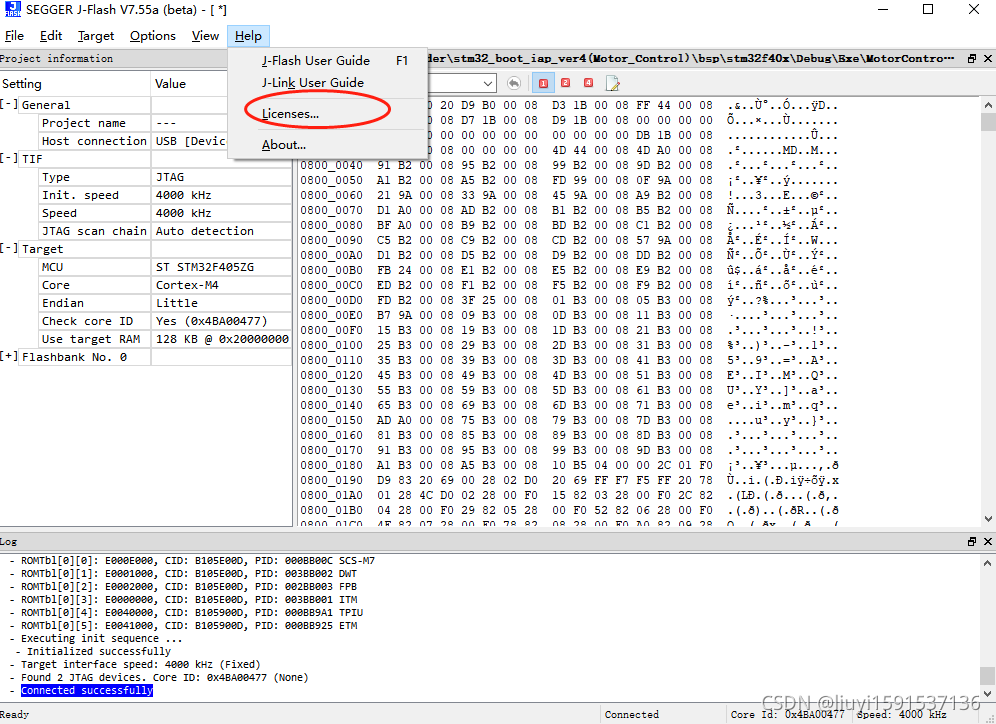The height and width of the screenshot is (724, 996).
Task: Switch hex view to 2-byte width
Action: coord(565,83)
